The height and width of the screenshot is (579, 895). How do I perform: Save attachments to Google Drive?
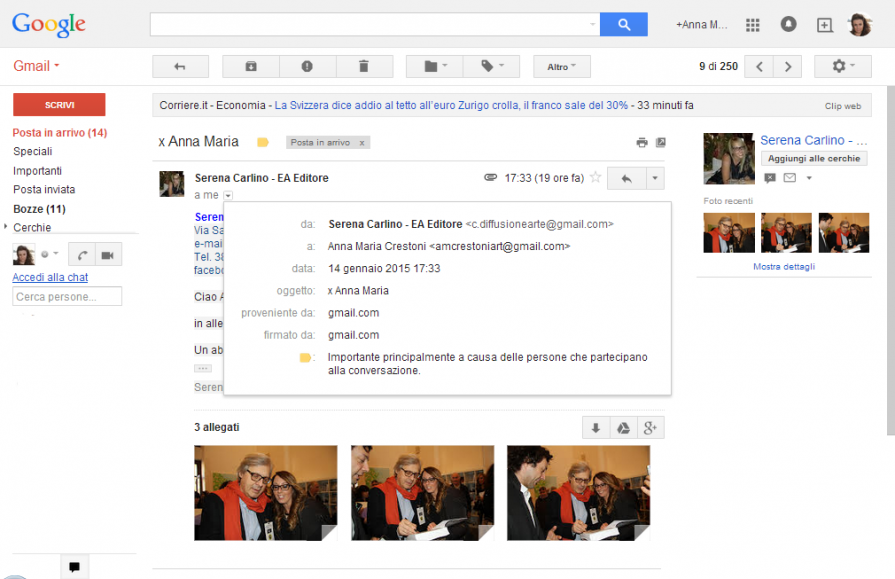pos(623,428)
